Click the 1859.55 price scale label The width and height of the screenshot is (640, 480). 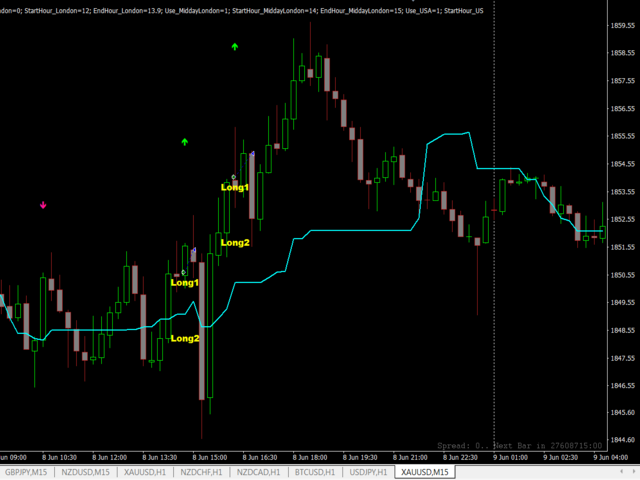pos(622,25)
